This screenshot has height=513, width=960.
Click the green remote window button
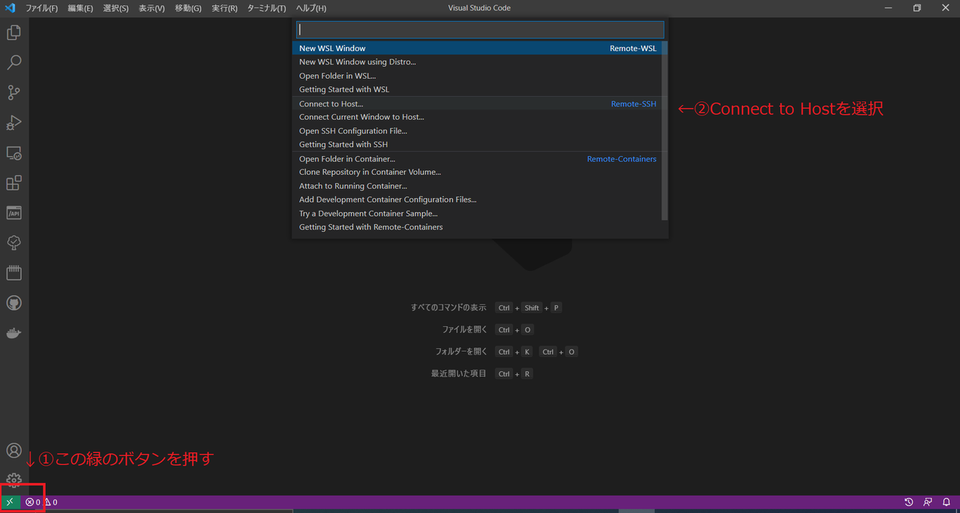click(10, 502)
